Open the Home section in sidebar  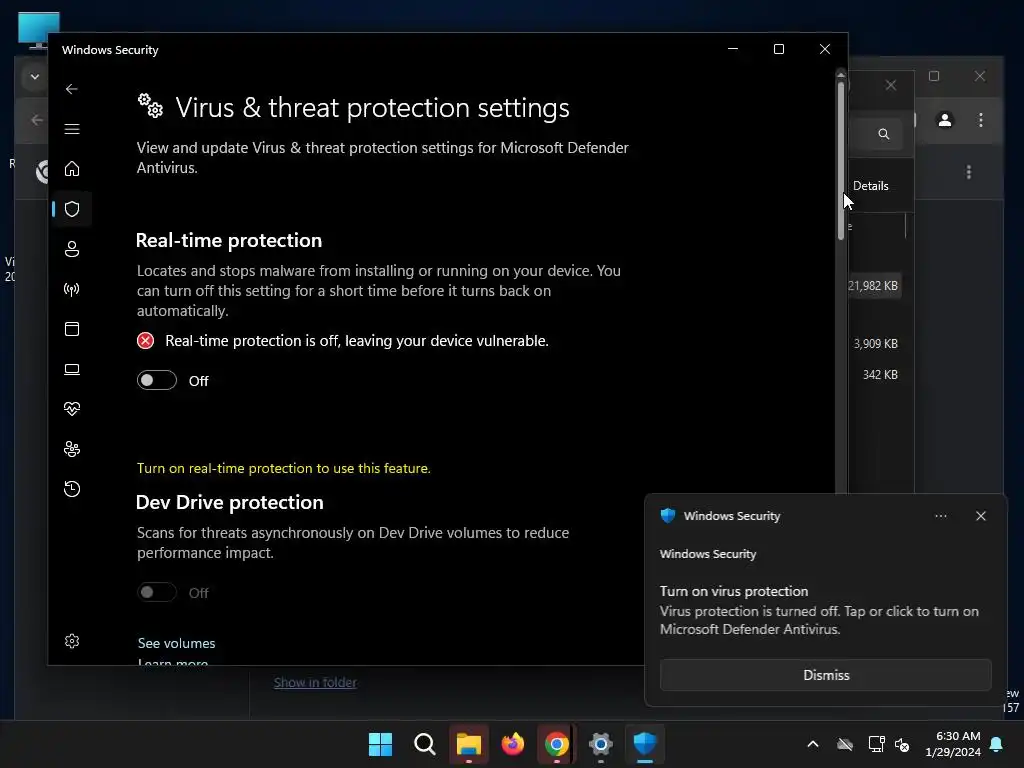[72, 169]
